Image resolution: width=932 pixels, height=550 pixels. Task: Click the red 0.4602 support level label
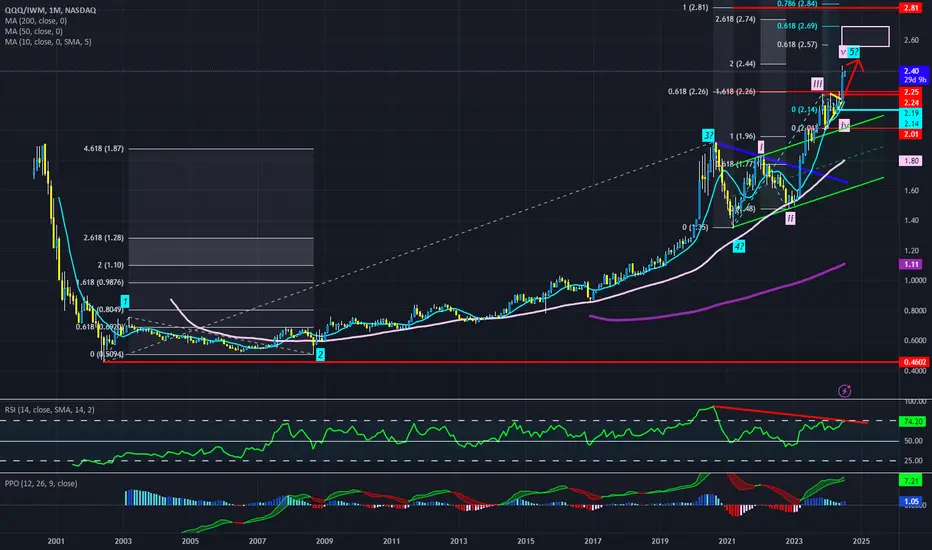click(x=914, y=362)
